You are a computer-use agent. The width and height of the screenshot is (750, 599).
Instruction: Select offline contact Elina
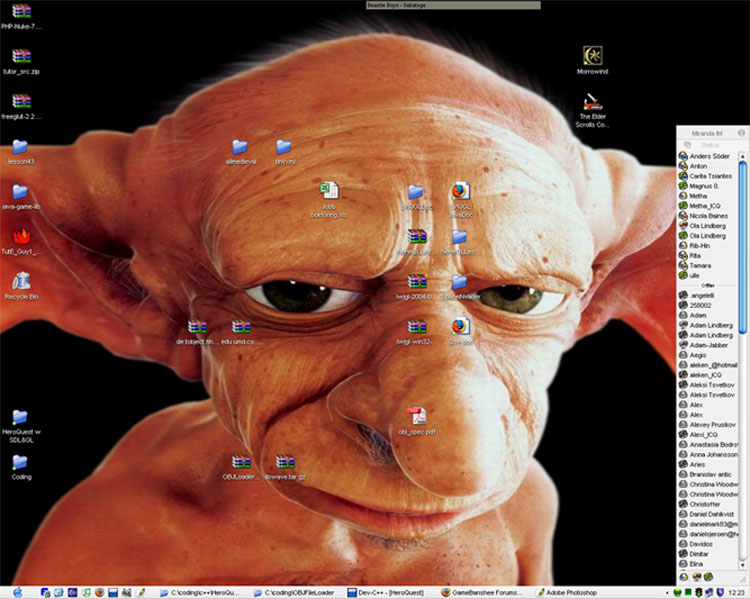click(708, 564)
